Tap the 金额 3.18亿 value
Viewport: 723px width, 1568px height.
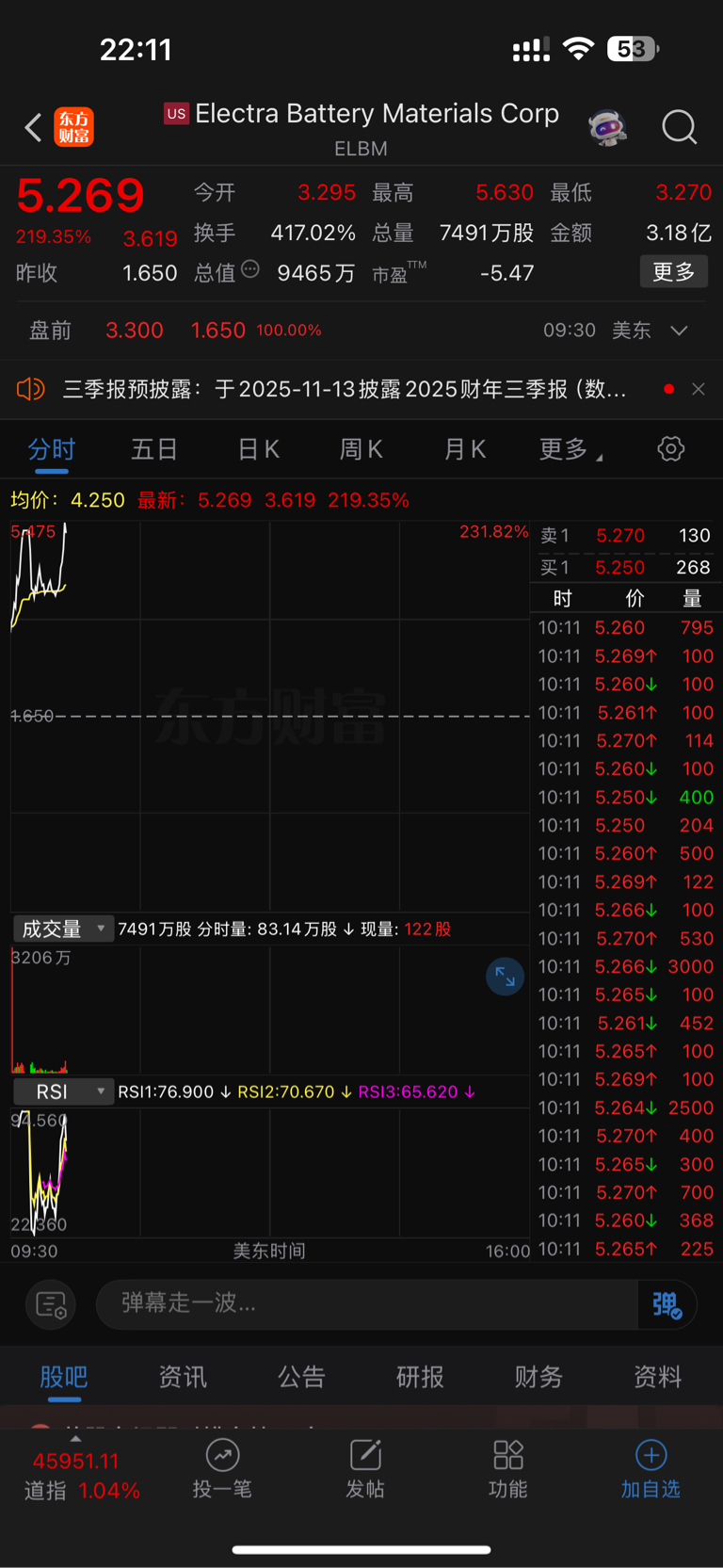tap(679, 233)
